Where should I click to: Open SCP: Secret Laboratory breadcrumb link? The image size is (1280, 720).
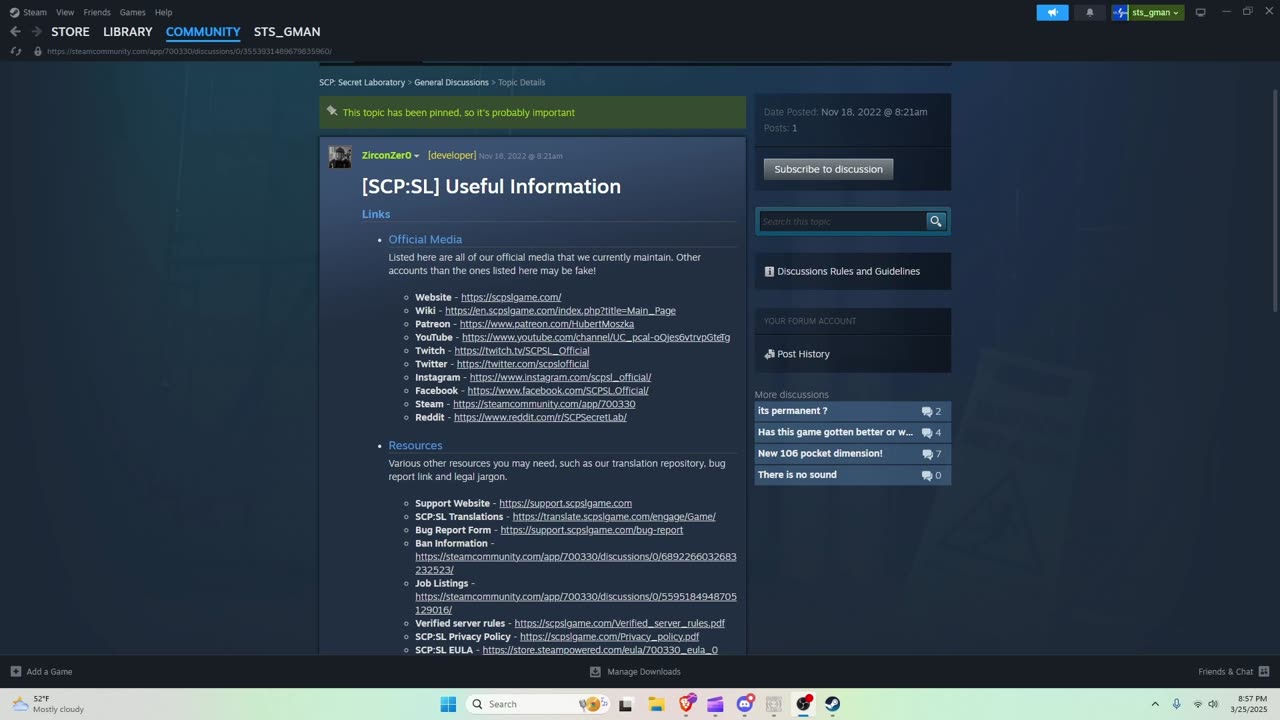click(362, 82)
